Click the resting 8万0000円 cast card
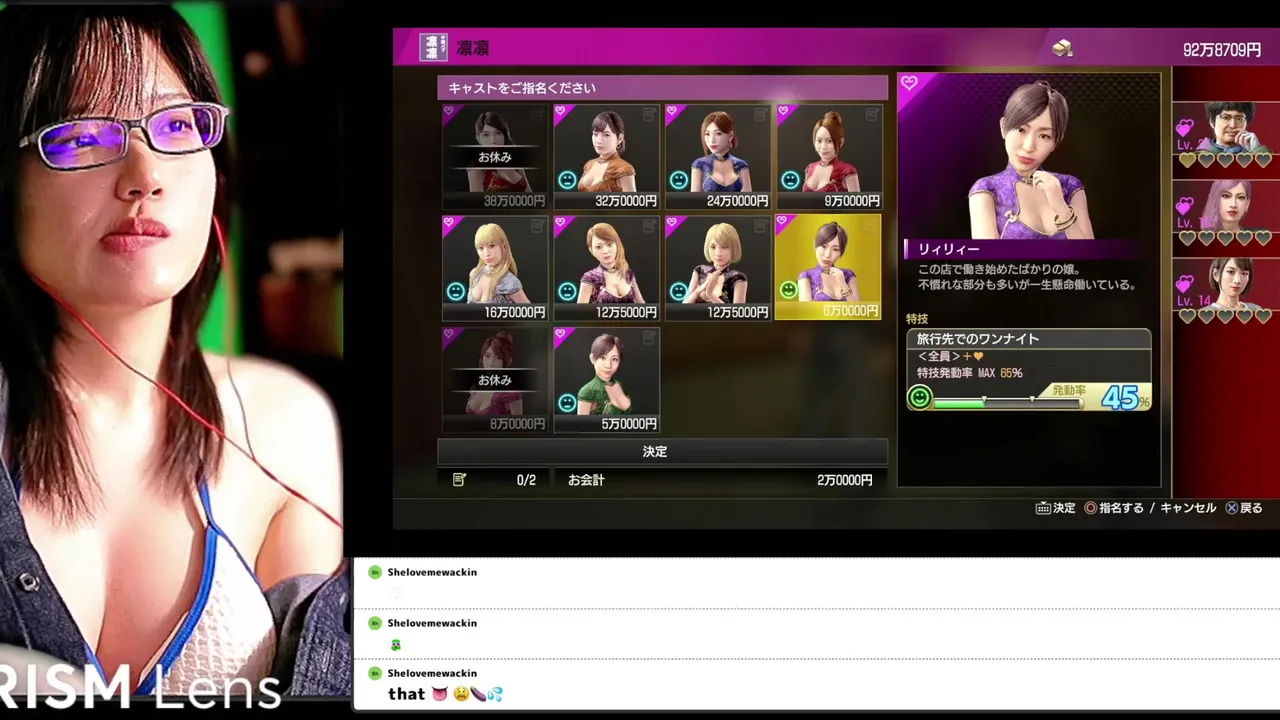Image resolution: width=1280 pixels, height=720 pixels. tap(495, 380)
